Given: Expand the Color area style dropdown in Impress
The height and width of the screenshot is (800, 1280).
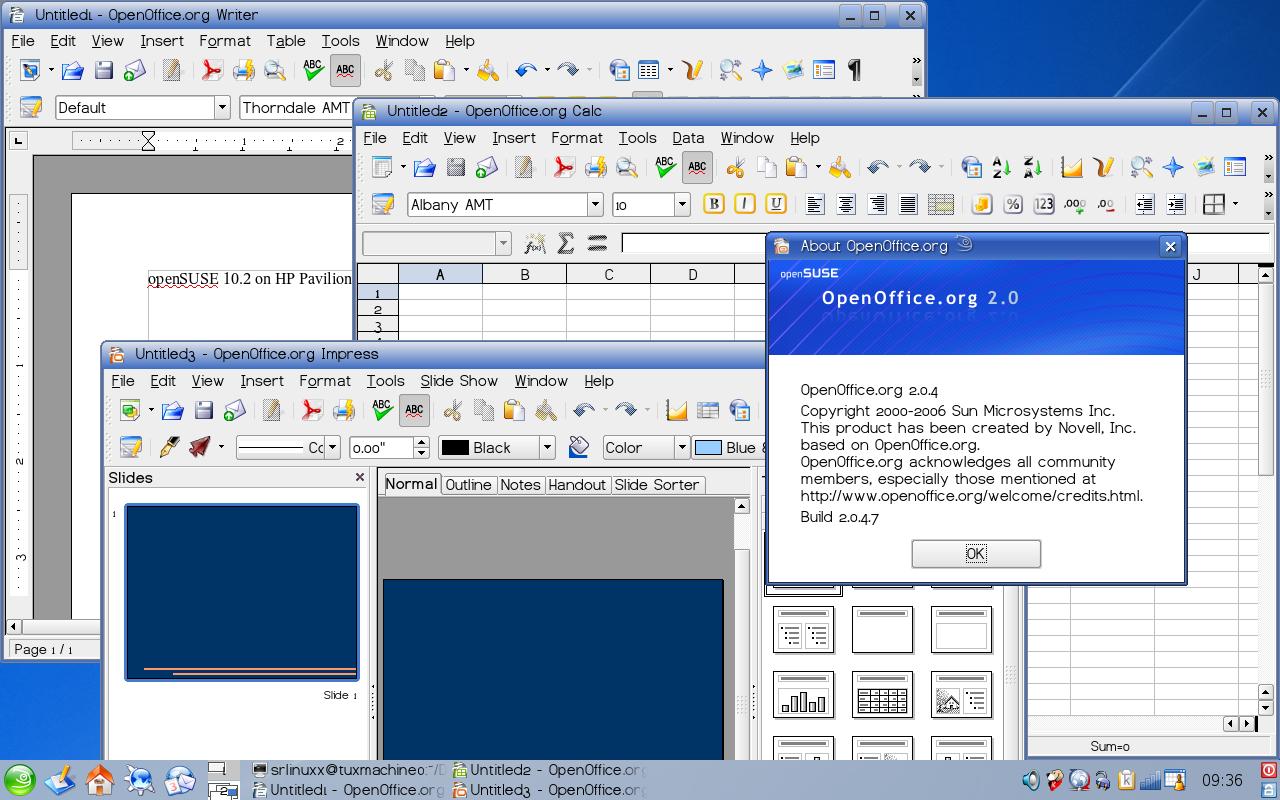Looking at the screenshot, I should pyautogui.click(x=682, y=447).
